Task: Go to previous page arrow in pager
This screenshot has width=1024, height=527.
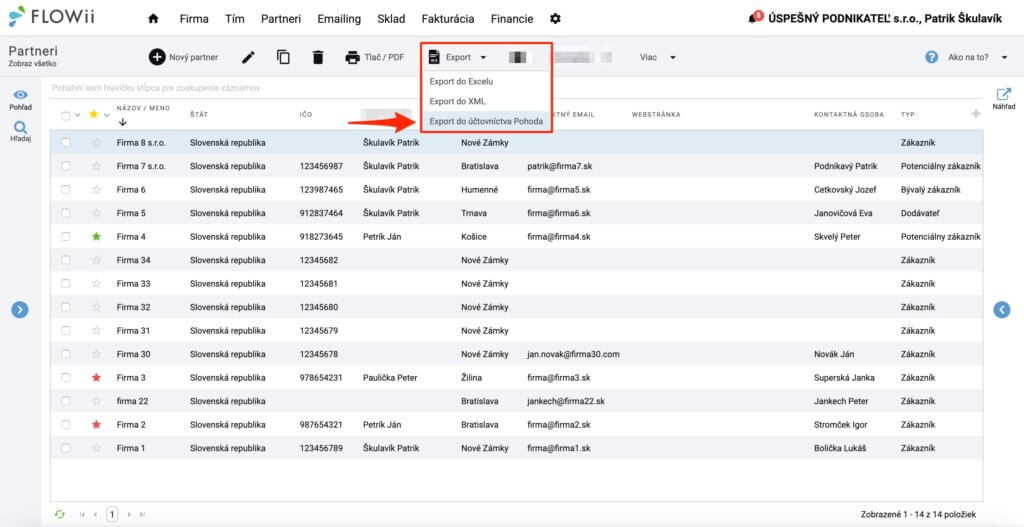Action: 95,515
